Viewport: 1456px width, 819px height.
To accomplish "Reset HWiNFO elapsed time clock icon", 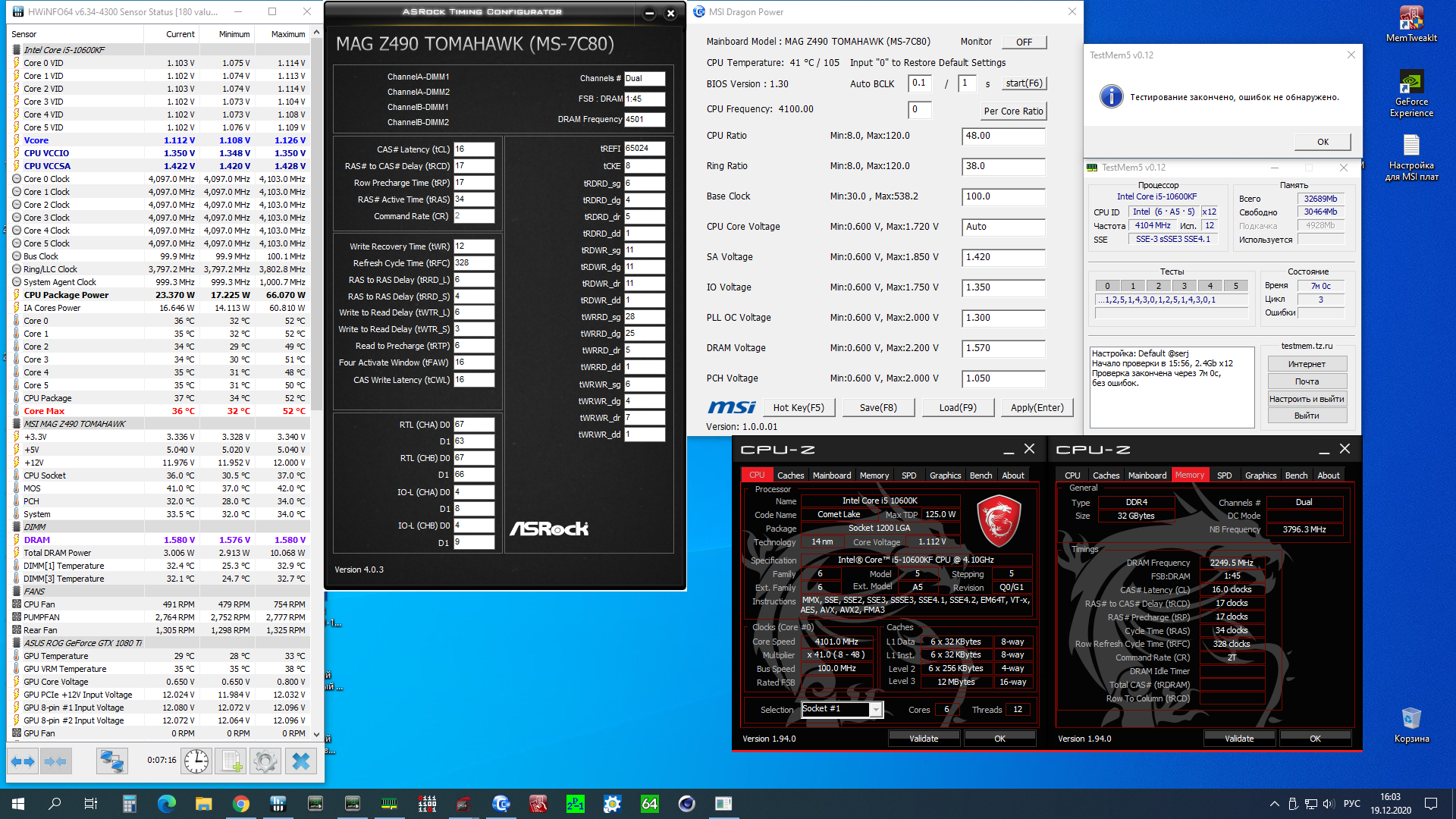I will point(196,761).
